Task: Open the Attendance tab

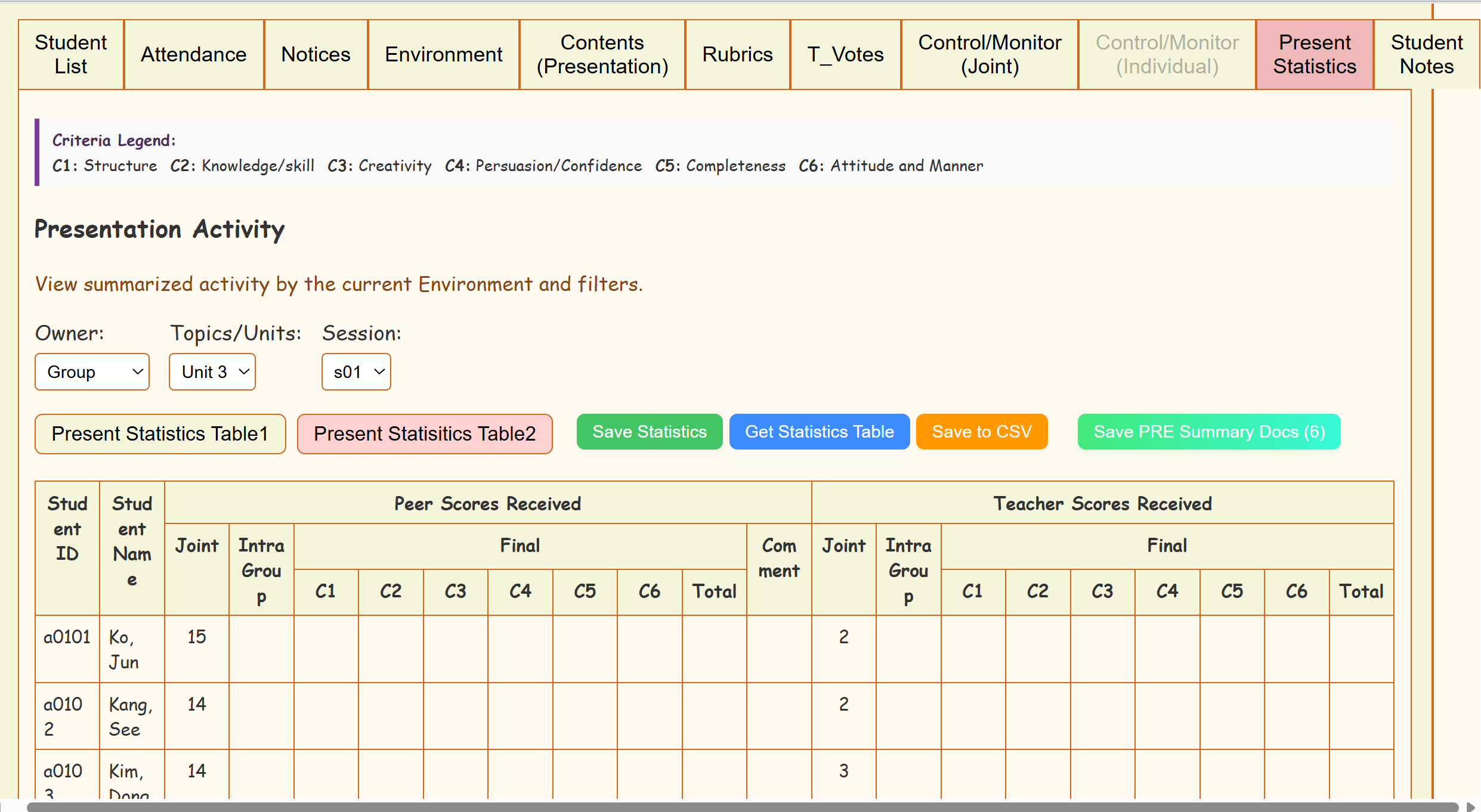Action: pos(194,54)
